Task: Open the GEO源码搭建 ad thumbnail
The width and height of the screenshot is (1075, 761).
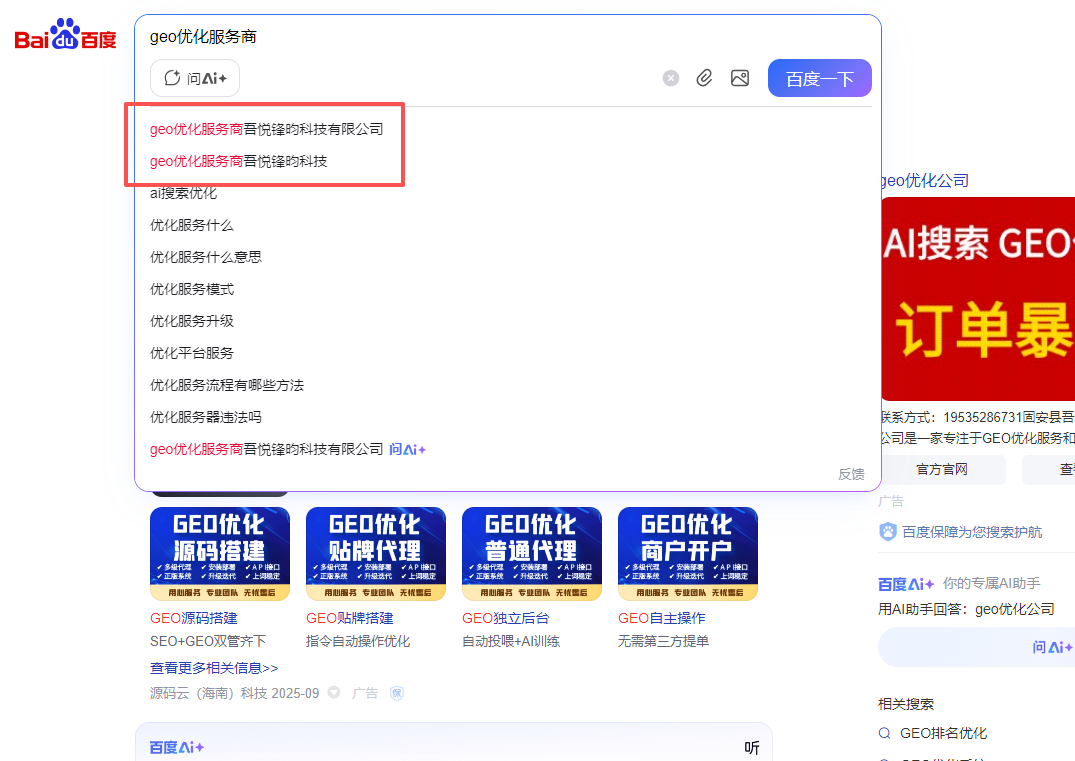Action: 220,553
